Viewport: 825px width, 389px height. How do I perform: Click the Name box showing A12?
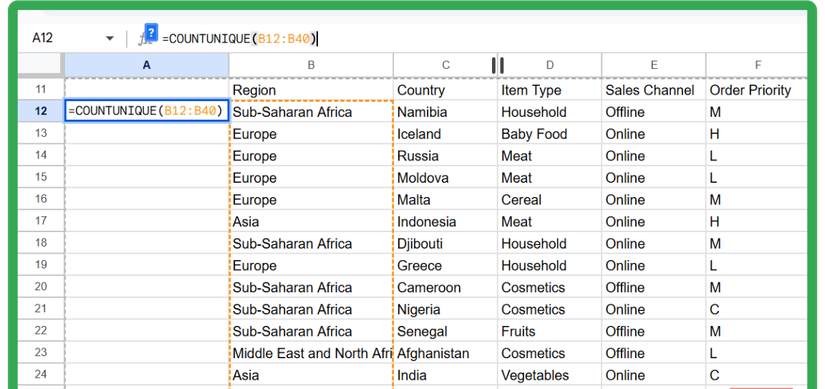point(43,38)
